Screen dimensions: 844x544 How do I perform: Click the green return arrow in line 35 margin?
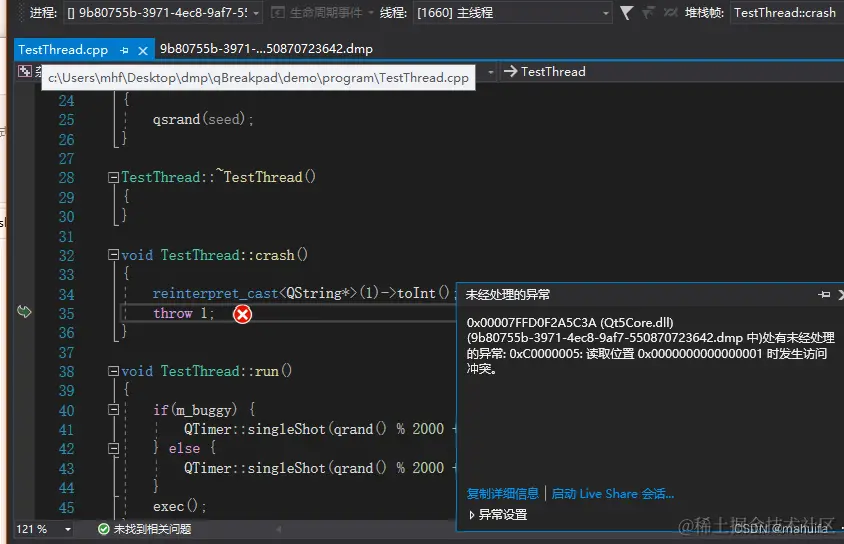(x=24, y=312)
